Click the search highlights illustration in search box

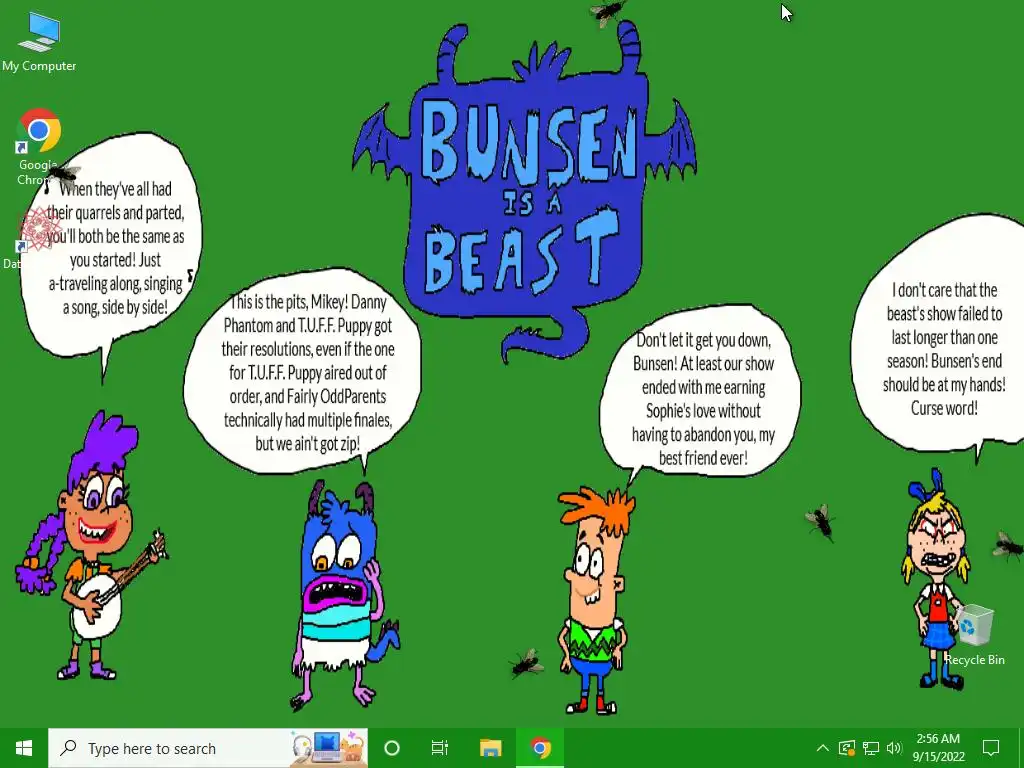click(328, 748)
